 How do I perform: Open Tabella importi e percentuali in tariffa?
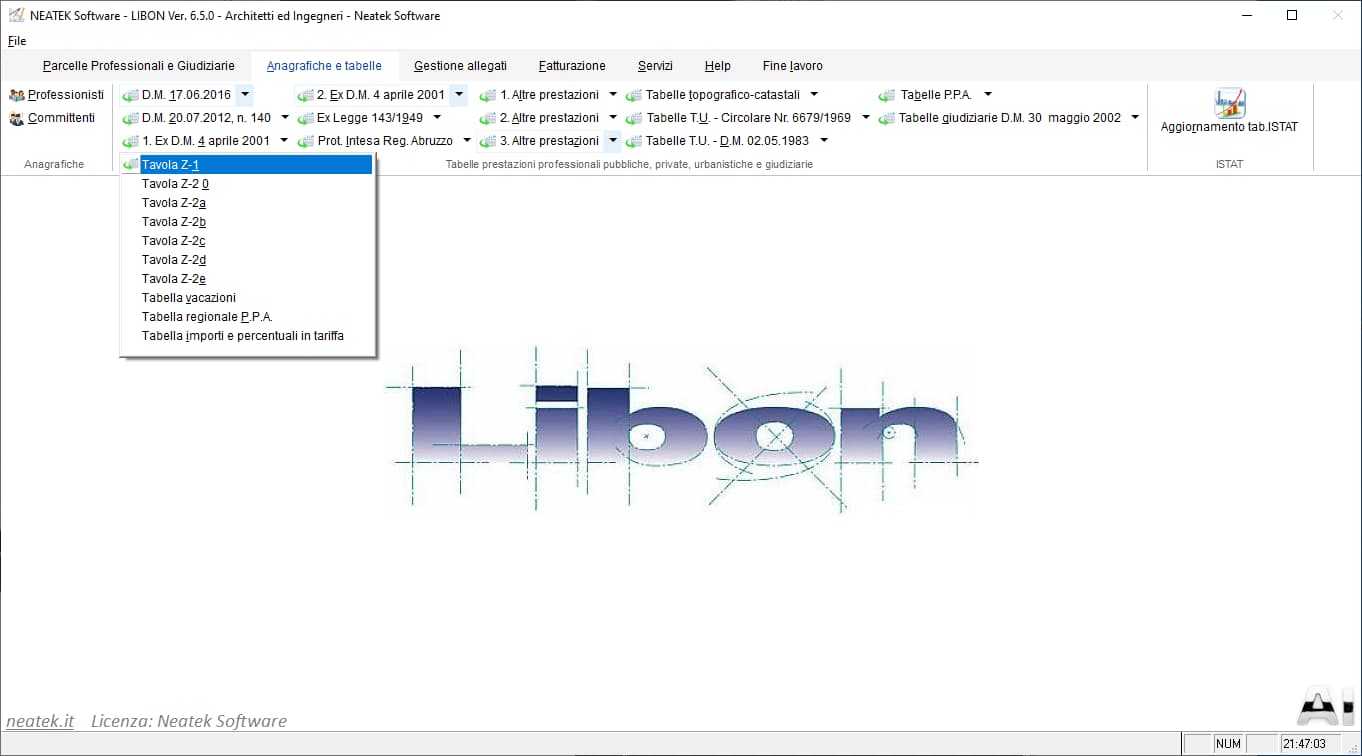pos(247,336)
